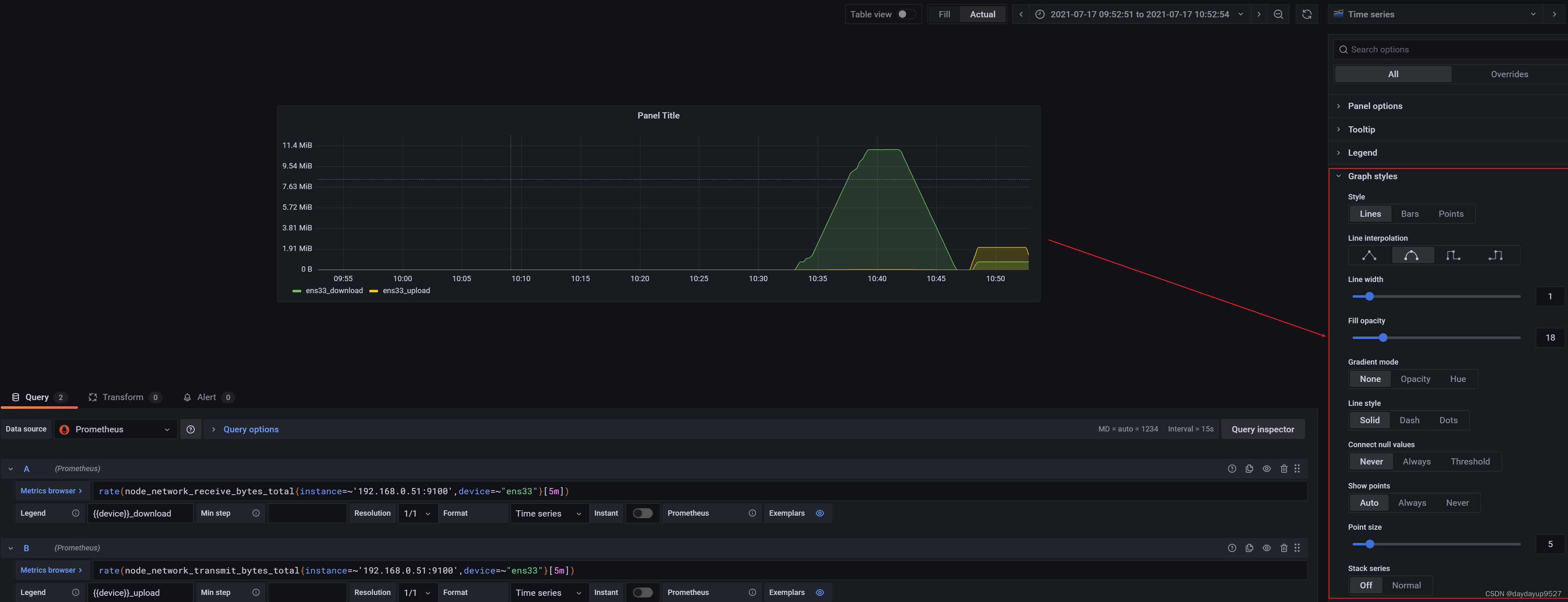
Task: Open data source help icon
Action: click(x=191, y=429)
